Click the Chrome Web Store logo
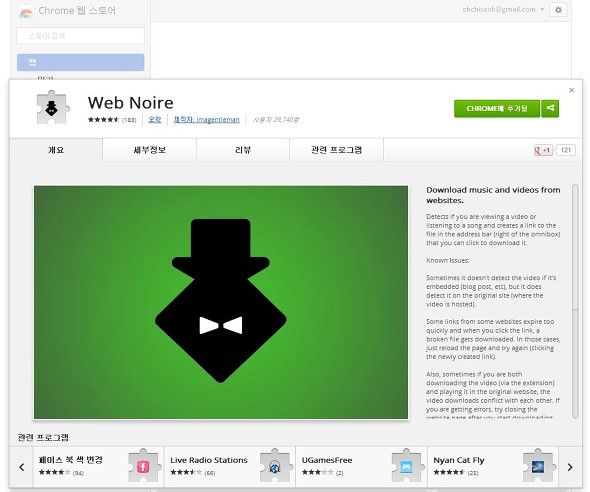Screen dimensions: 590x492 (x=26, y=12)
